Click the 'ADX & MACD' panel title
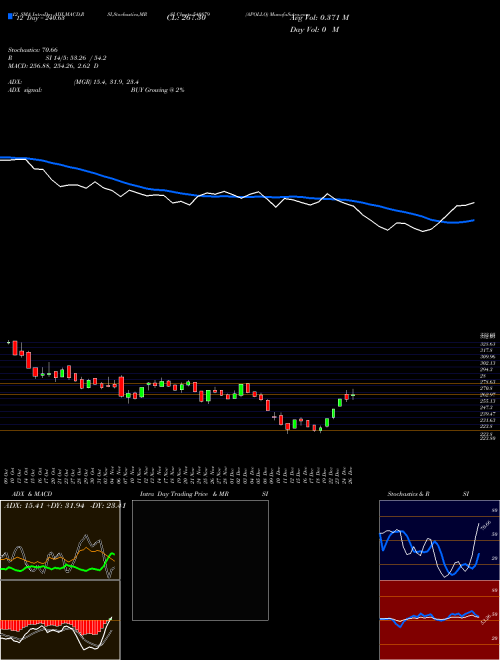Image resolution: width=500 pixels, height=660 pixels. (x=33, y=494)
